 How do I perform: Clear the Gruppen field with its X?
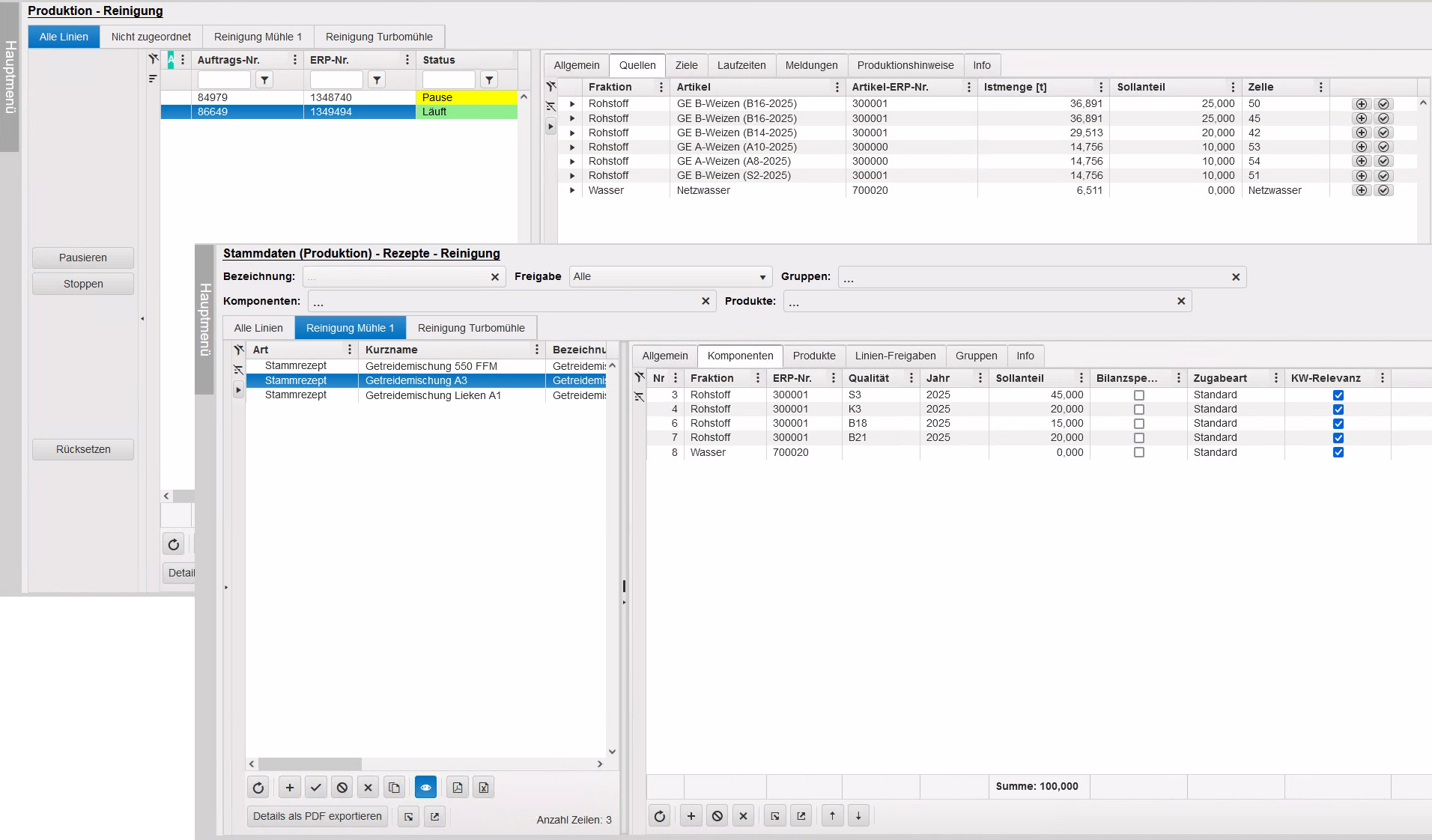pos(1236,277)
